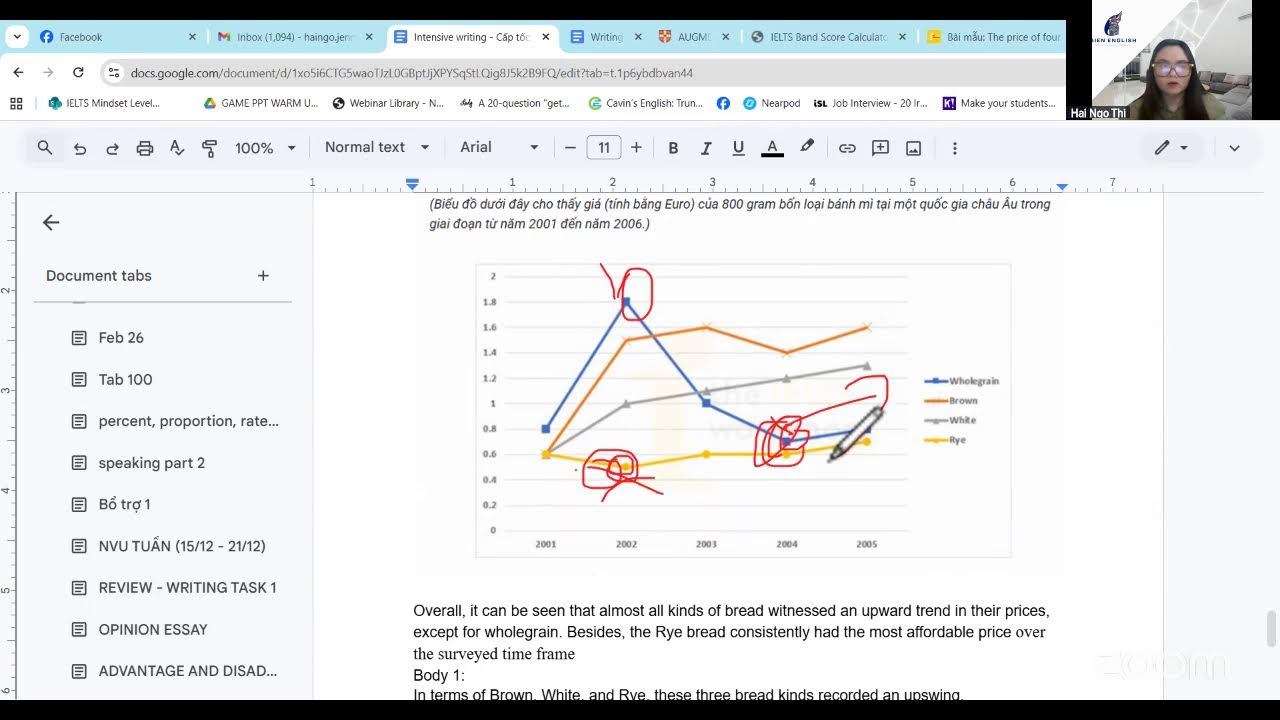The width and height of the screenshot is (1280, 720).
Task: Open the highlight color tool
Action: (807, 148)
